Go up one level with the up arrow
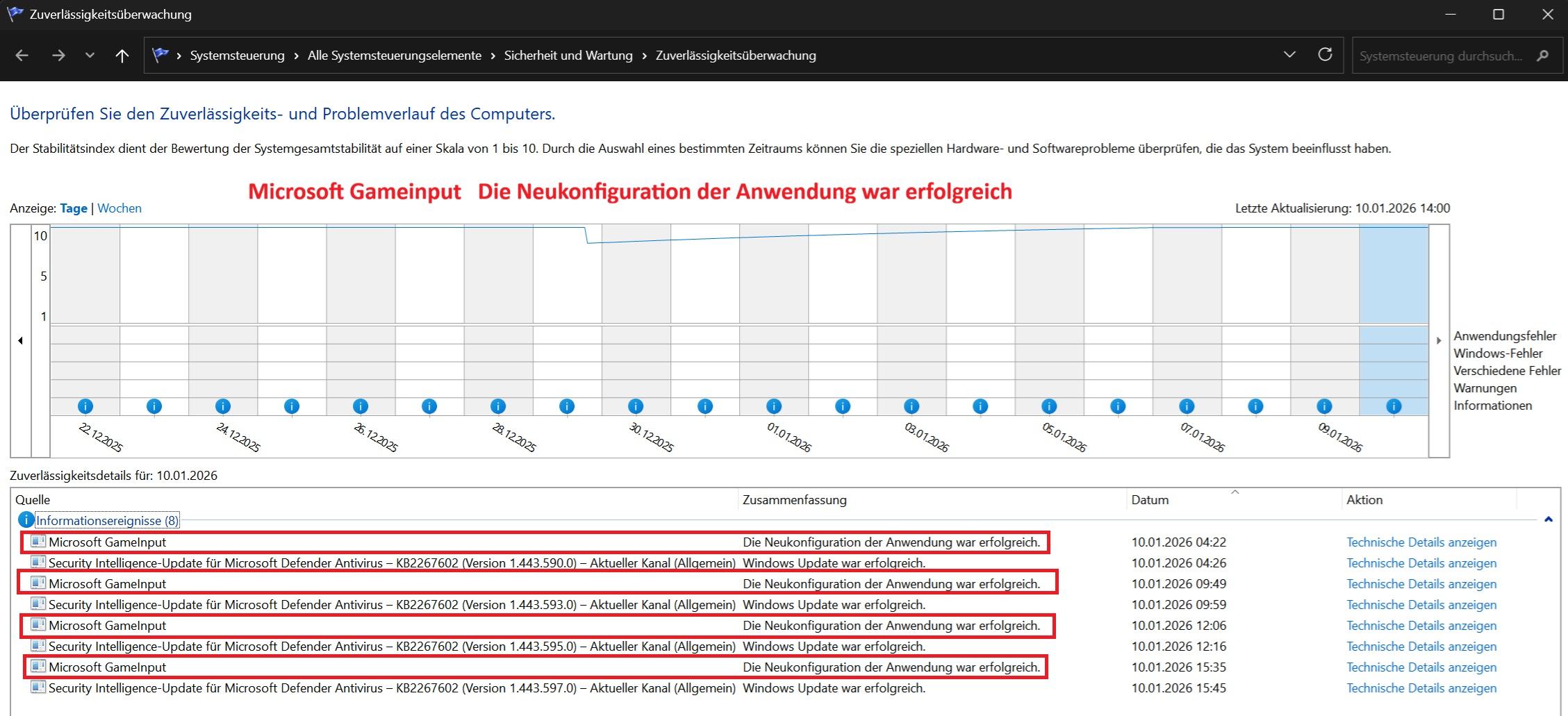The height and width of the screenshot is (716, 1568). click(x=122, y=56)
